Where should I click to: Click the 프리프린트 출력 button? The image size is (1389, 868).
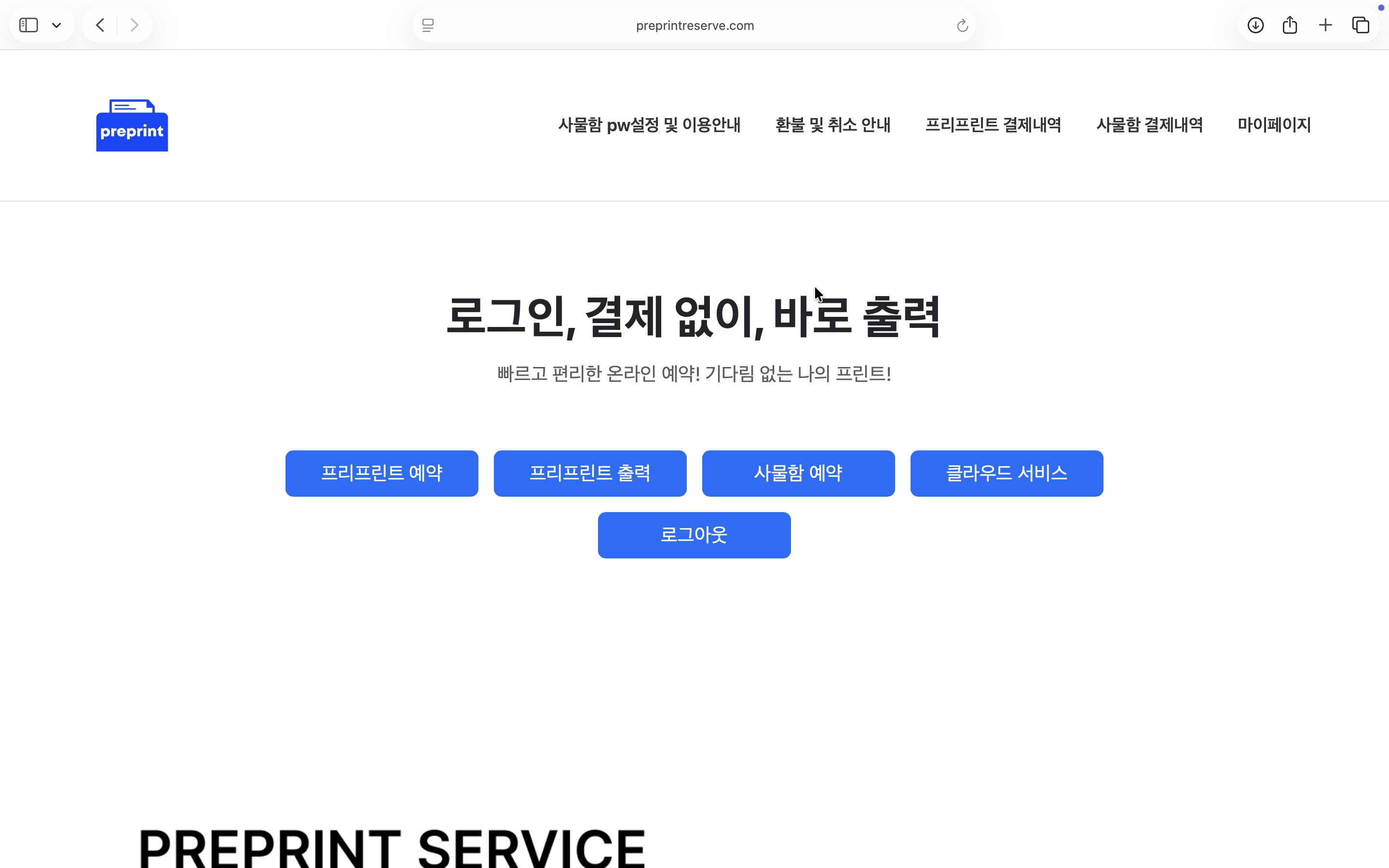589,473
